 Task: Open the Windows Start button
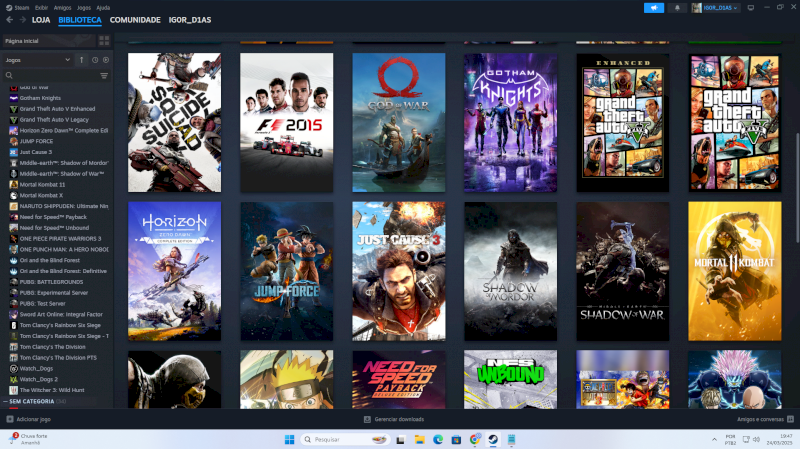tap(289, 439)
